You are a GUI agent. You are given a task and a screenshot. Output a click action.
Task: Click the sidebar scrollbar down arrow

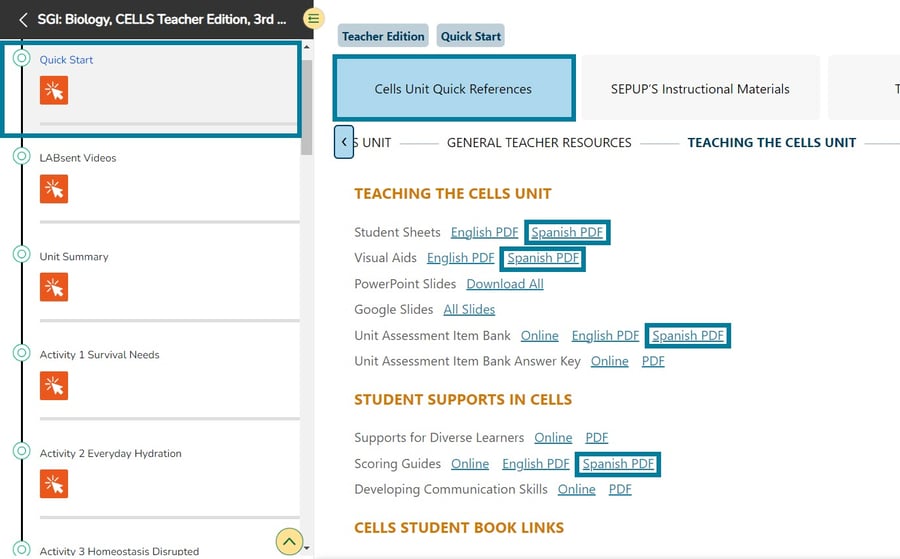pyautogui.click(x=307, y=548)
